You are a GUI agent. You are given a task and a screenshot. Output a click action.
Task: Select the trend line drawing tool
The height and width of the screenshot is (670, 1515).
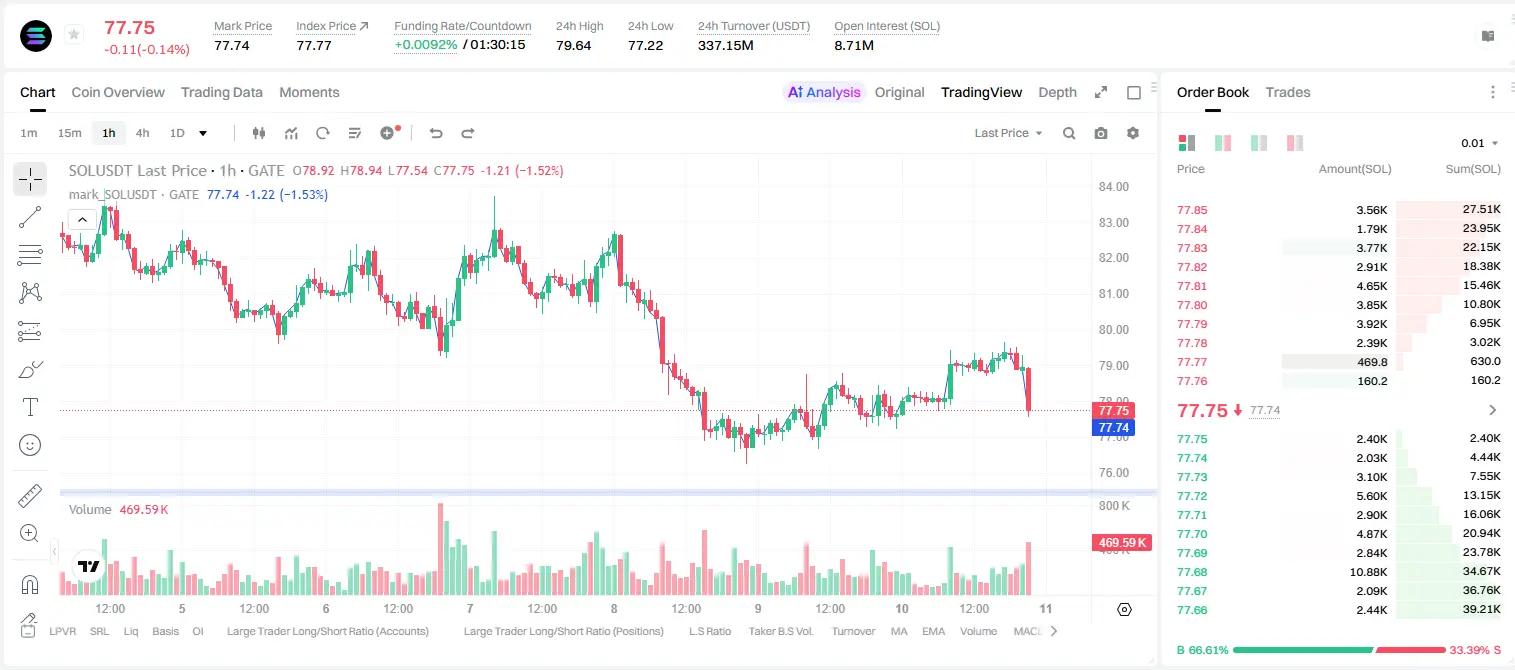(x=30, y=217)
